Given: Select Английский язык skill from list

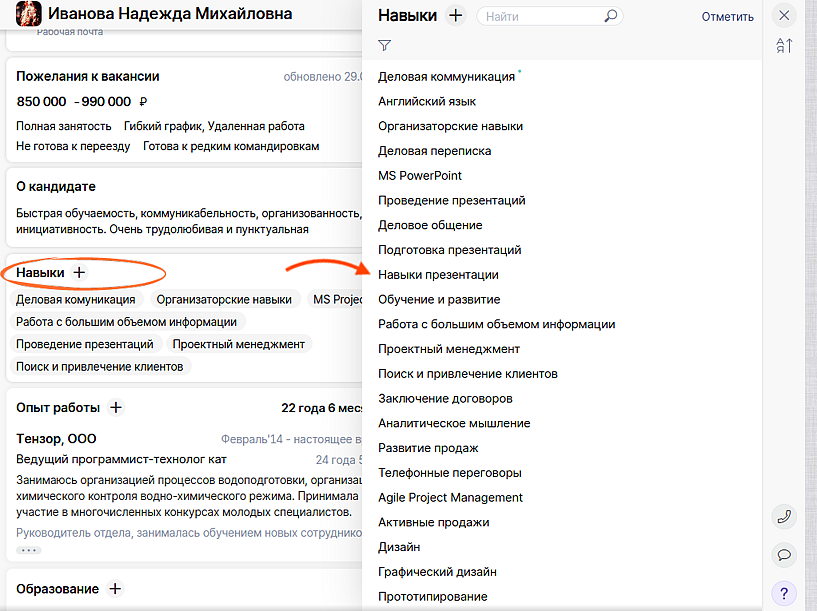Looking at the screenshot, I should 427,101.
